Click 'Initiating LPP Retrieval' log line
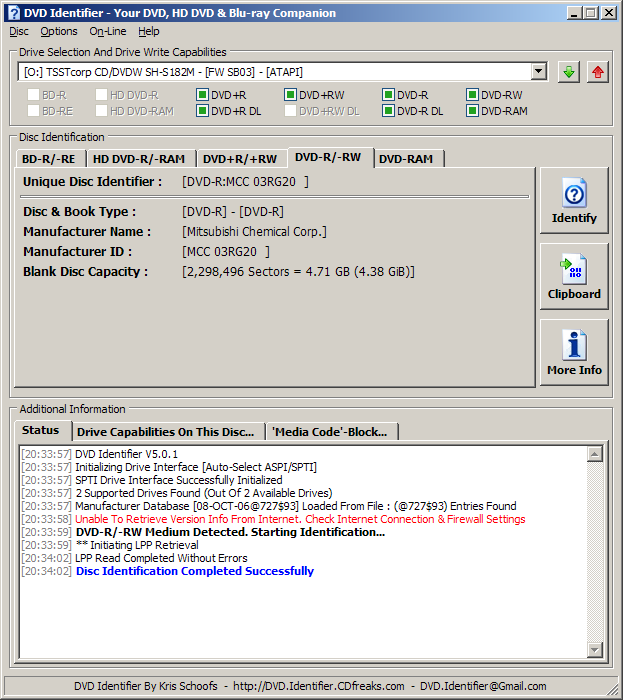The height and width of the screenshot is (700, 623). (137, 545)
